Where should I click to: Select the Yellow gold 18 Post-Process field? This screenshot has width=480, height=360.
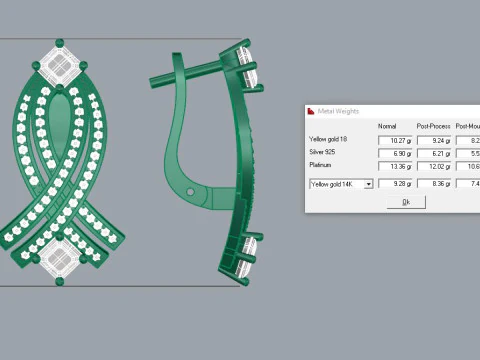click(434, 140)
